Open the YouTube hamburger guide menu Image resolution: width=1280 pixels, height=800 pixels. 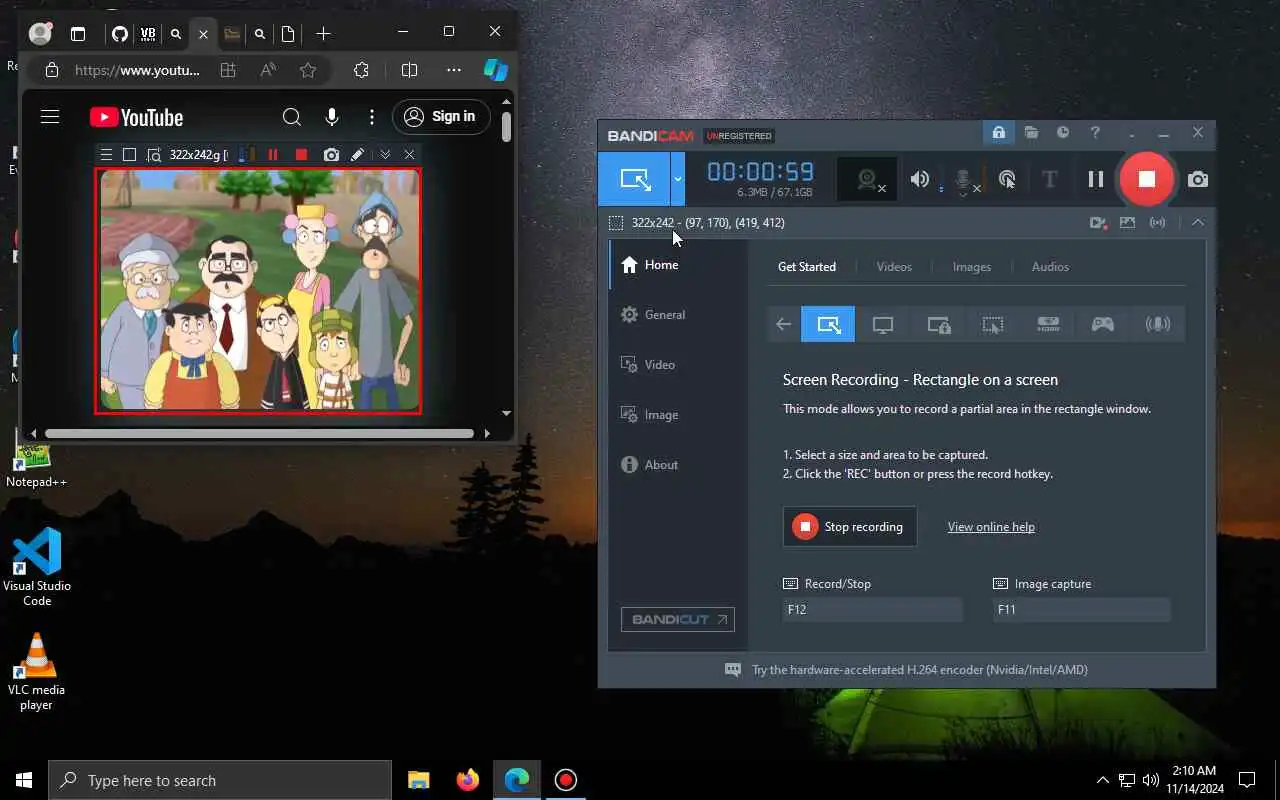50,117
